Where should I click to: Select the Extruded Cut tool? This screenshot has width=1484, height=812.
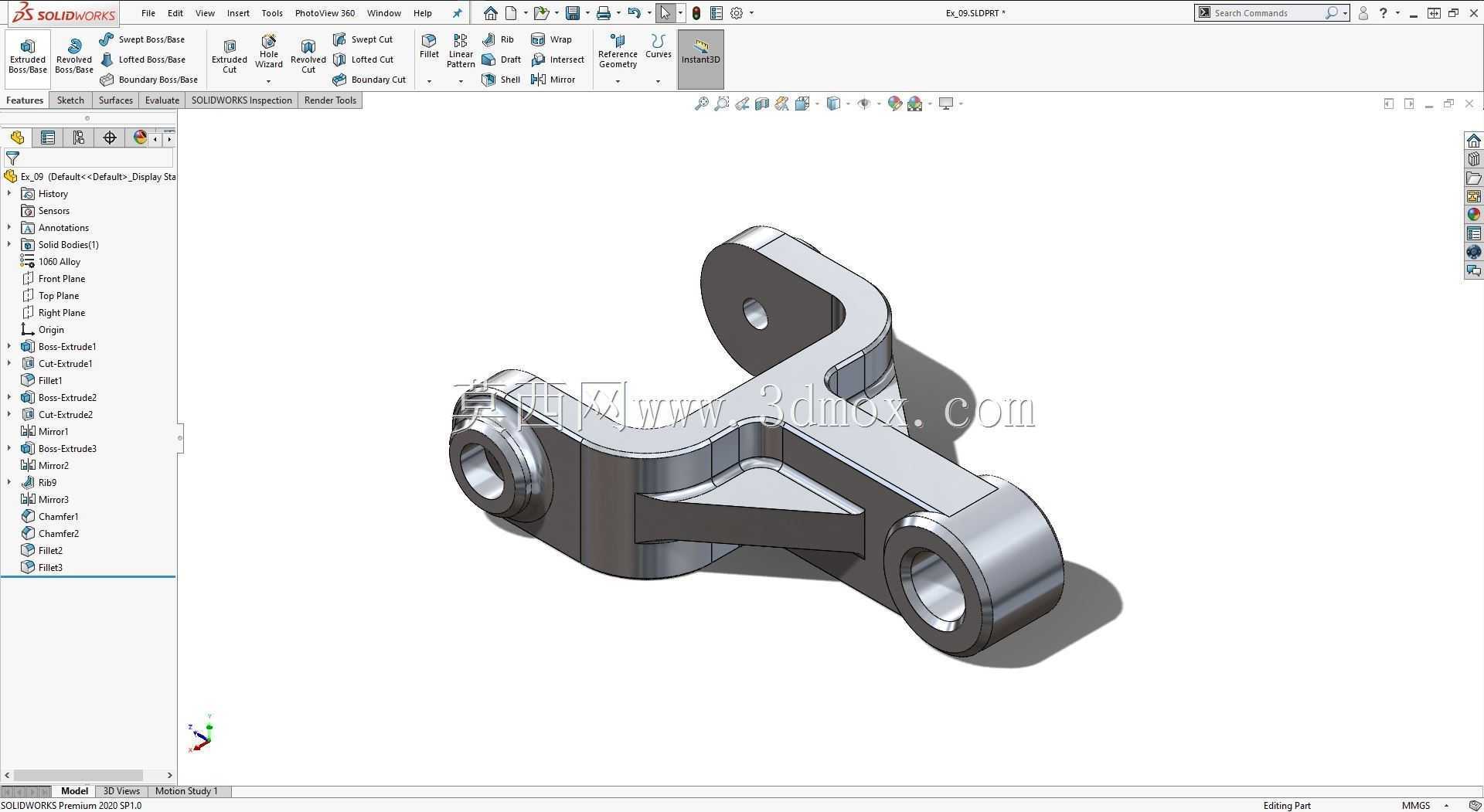[230, 56]
